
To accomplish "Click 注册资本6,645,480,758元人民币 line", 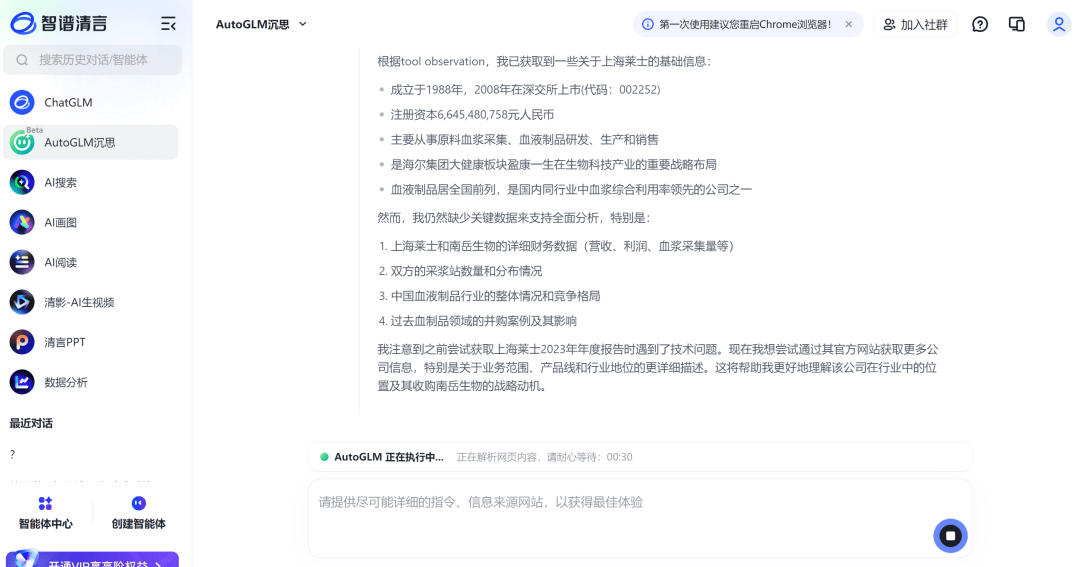I will [472, 114].
